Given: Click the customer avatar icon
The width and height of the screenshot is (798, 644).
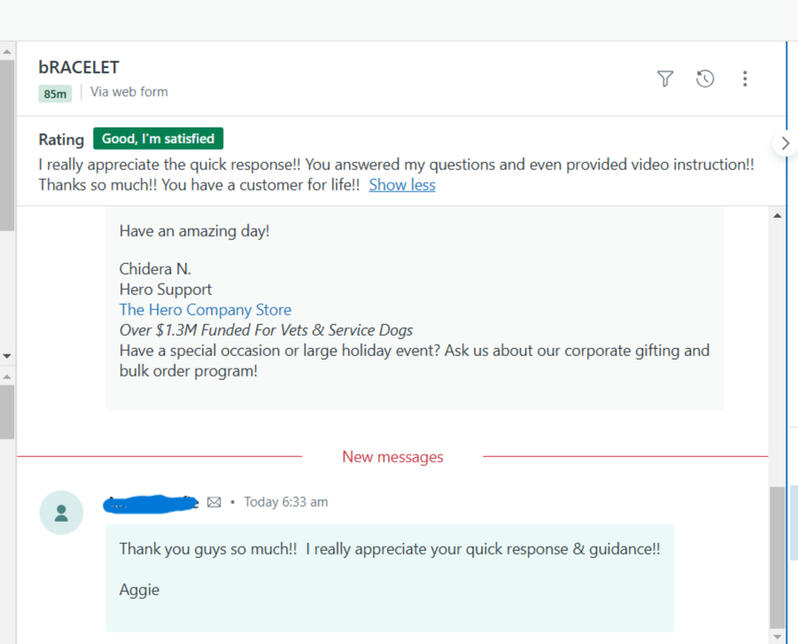Looking at the screenshot, I should (x=61, y=512).
